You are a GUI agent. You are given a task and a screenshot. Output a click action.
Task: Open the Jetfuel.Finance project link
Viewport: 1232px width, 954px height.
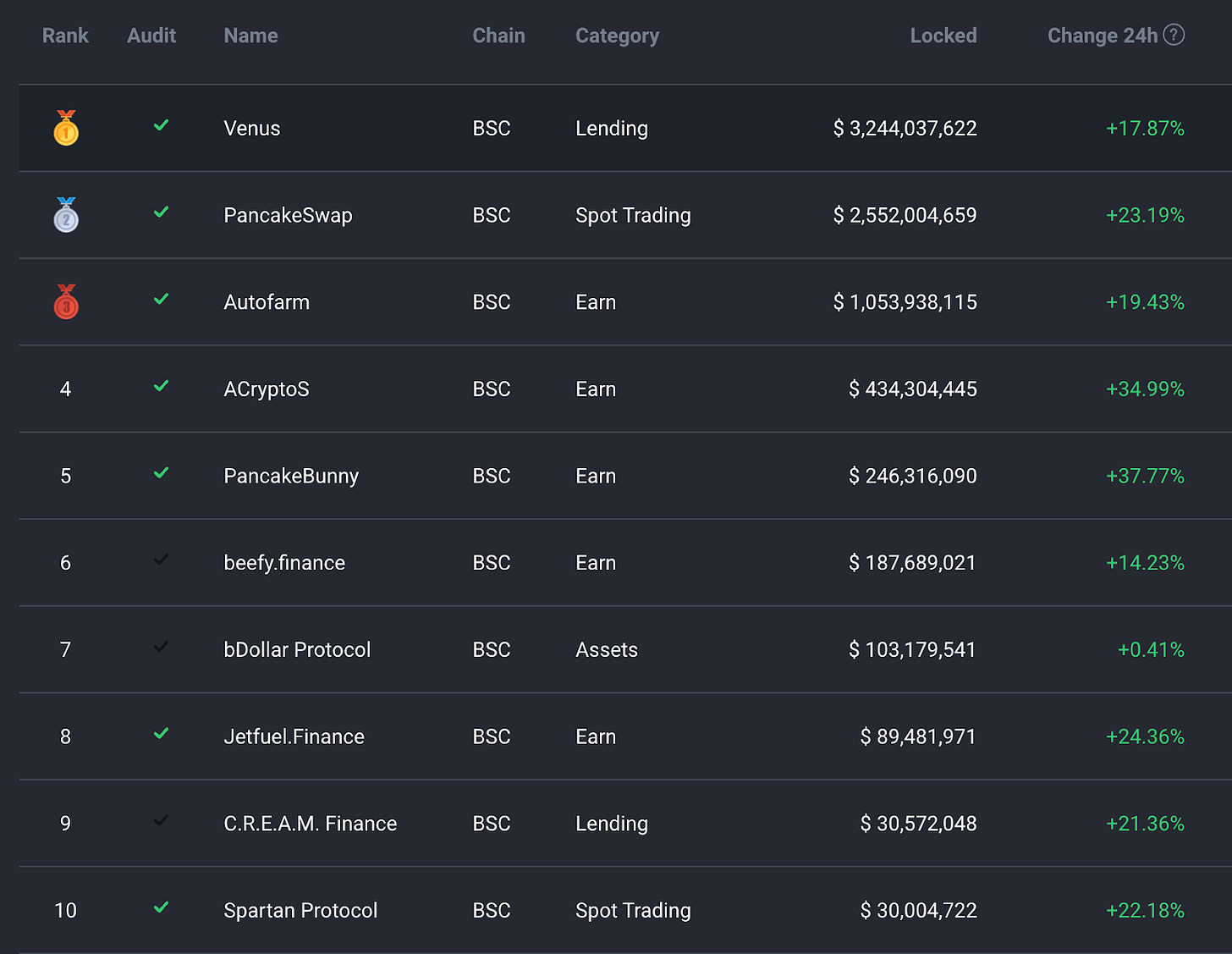point(294,736)
